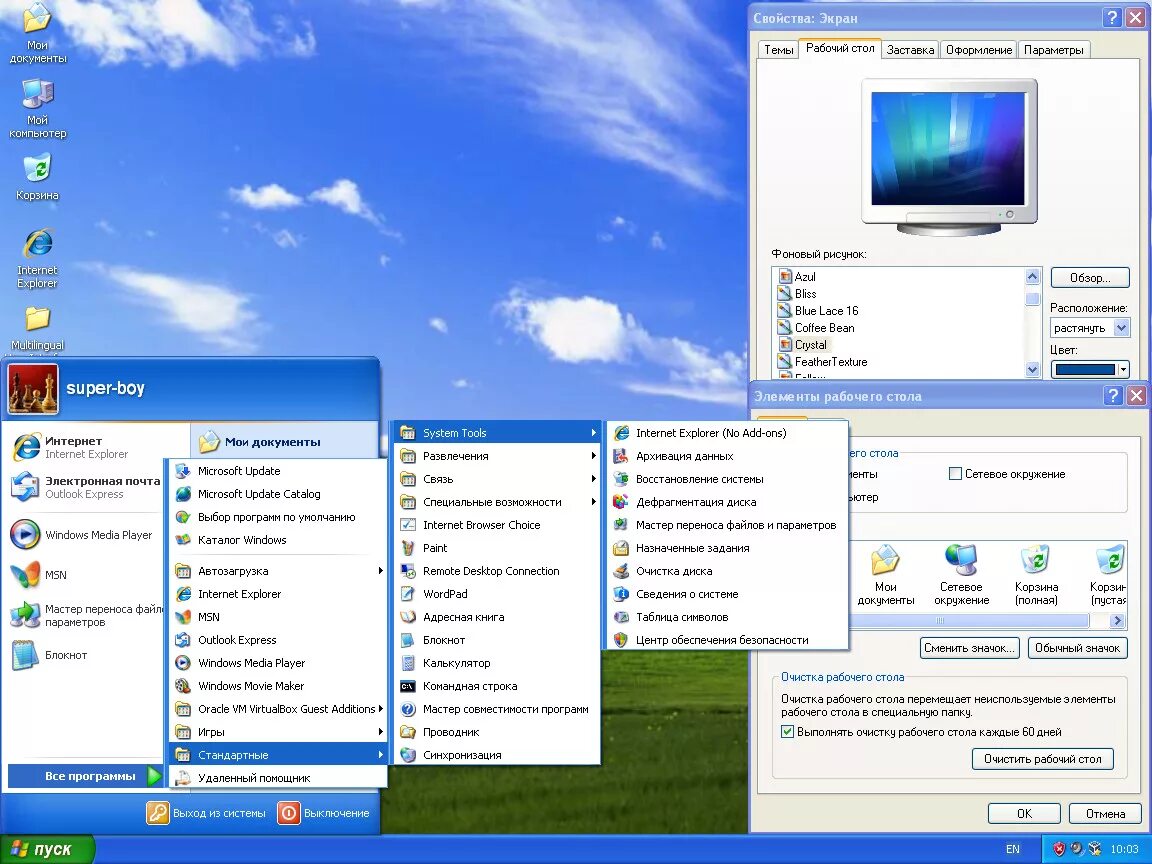Select Bliss wallpaper in list
This screenshot has height=864, width=1152.
pyautogui.click(x=805, y=294)
